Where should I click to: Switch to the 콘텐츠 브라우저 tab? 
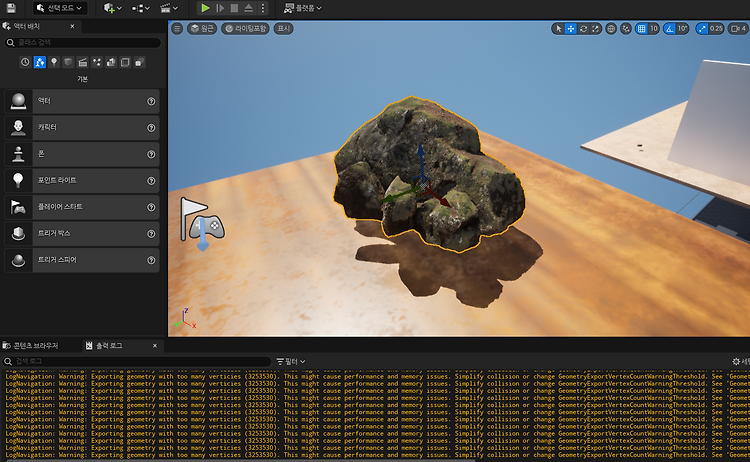click(x=31, y=345)
